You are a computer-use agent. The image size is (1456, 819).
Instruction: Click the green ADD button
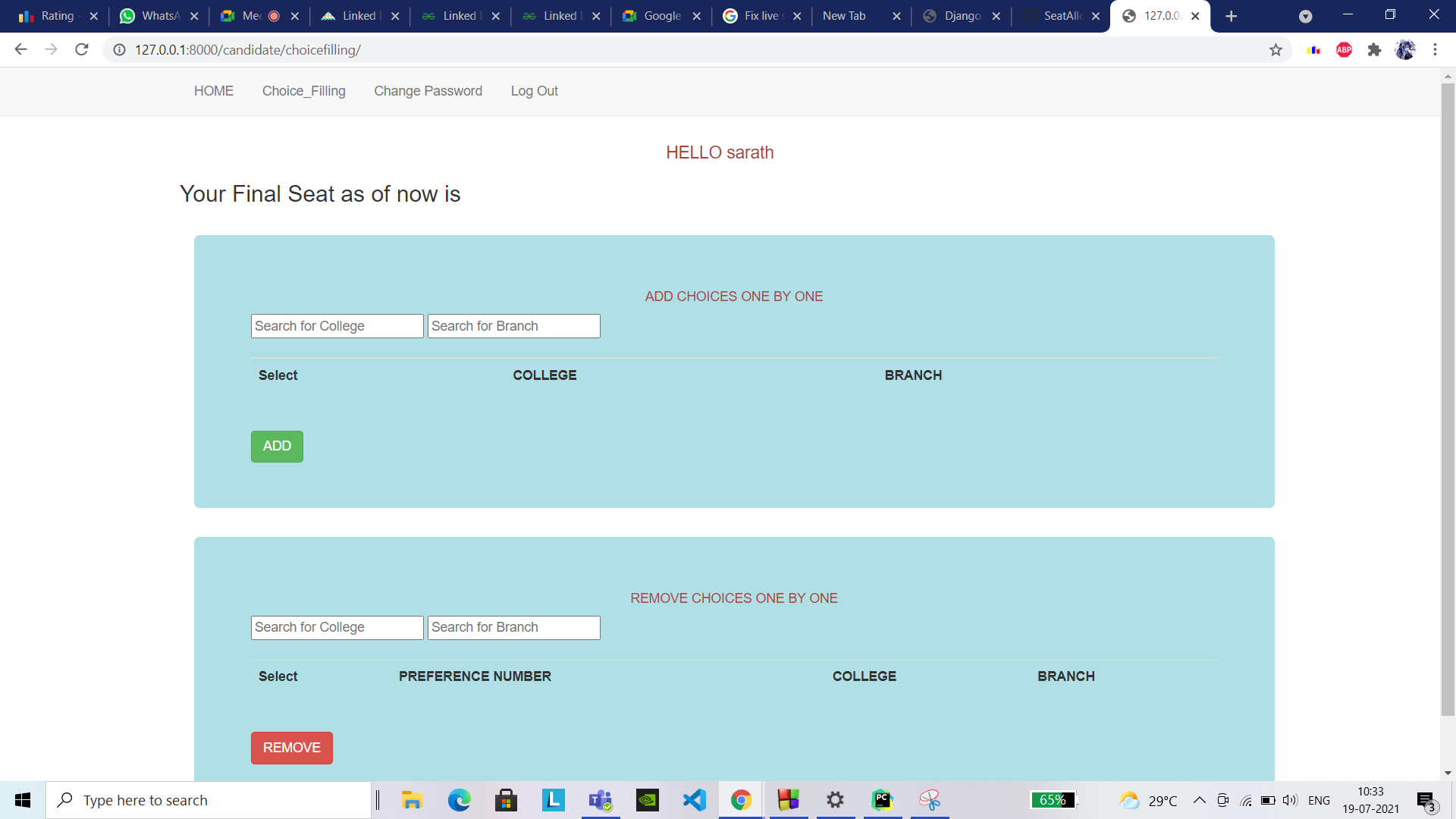point(276,446)
